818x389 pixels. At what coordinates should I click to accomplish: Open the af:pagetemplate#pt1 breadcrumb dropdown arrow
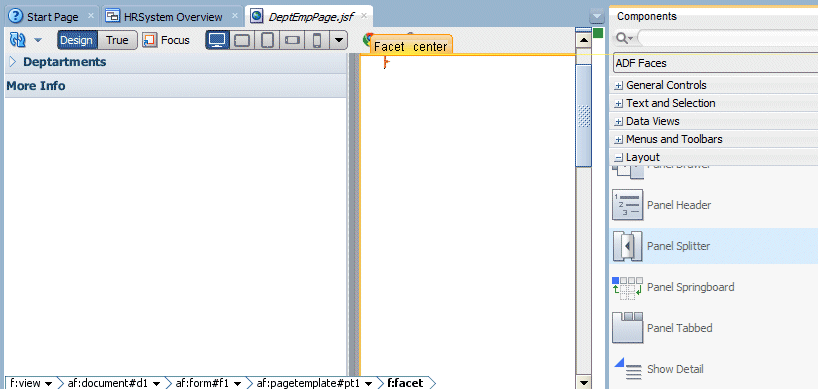click(368, 384)
